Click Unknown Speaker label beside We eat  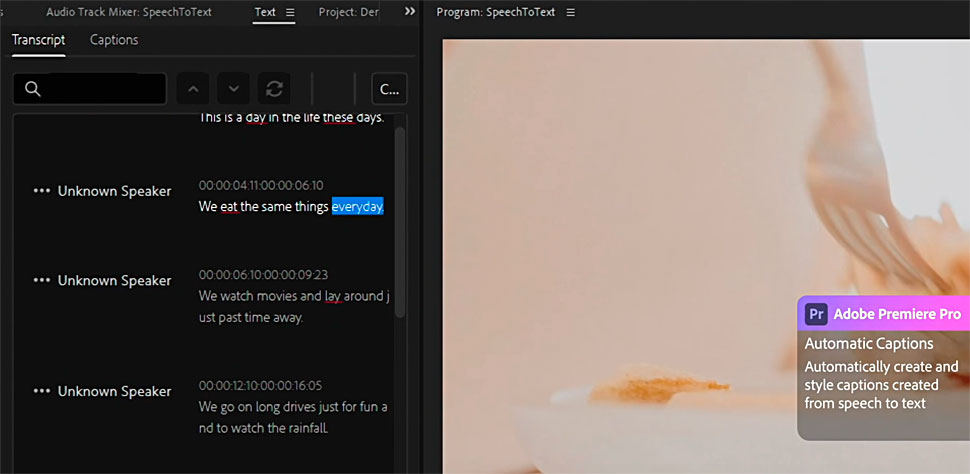point(114,191)
